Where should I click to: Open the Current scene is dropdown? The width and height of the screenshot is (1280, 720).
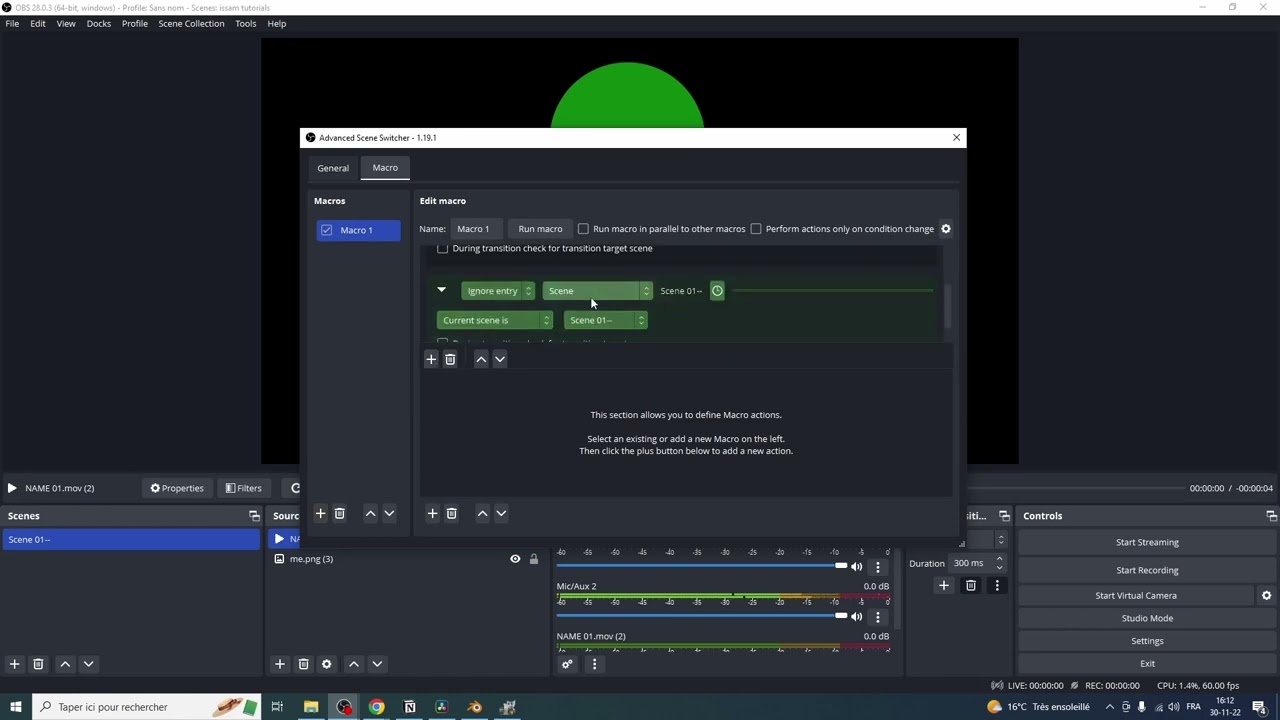point(495,320)
